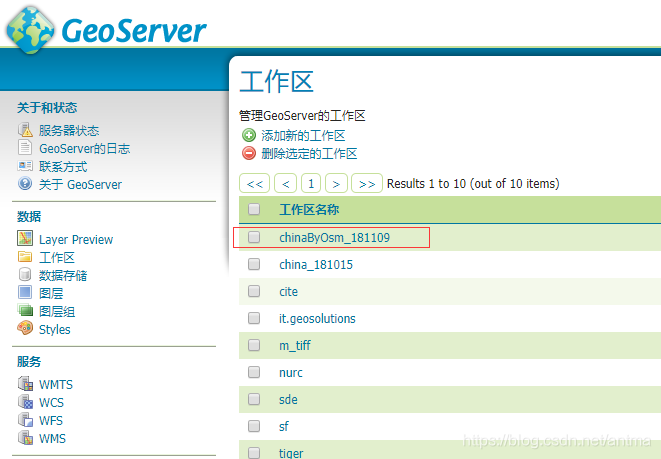This screenshot has width=661, height=459.
Task: Open the china_181015 workspace
Action: pyautogui.click(x=315, y=264)
